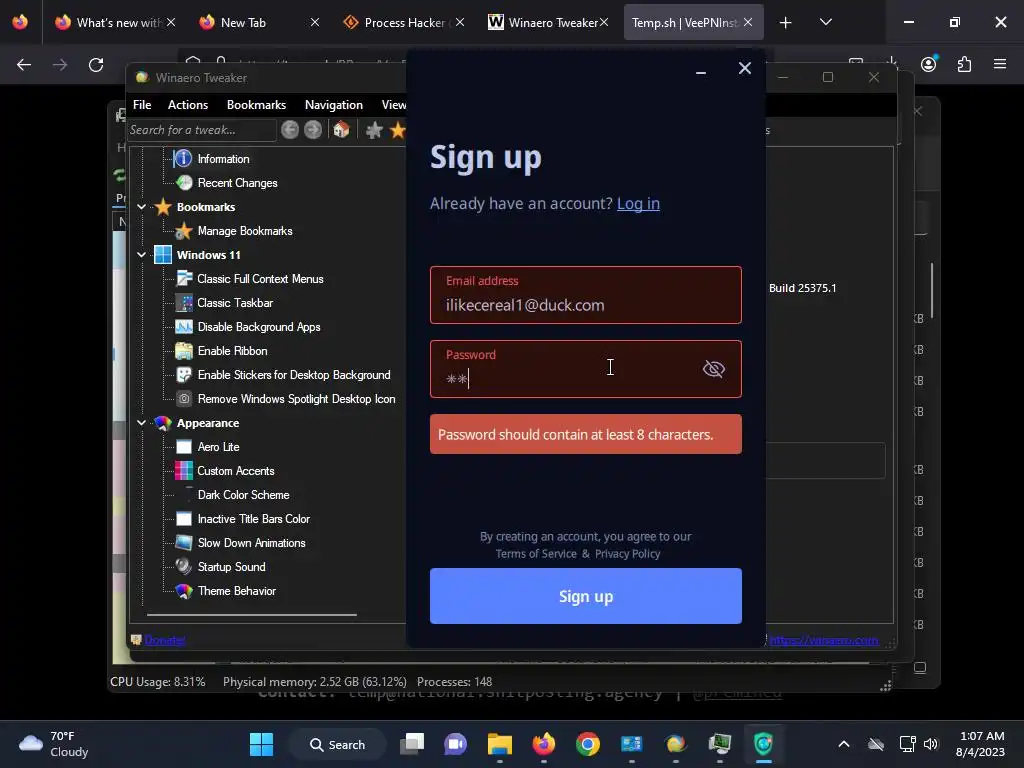This screenshot has height=768, width=1024.
Task: Reload the current Firefox page
Action: point(96,65)
